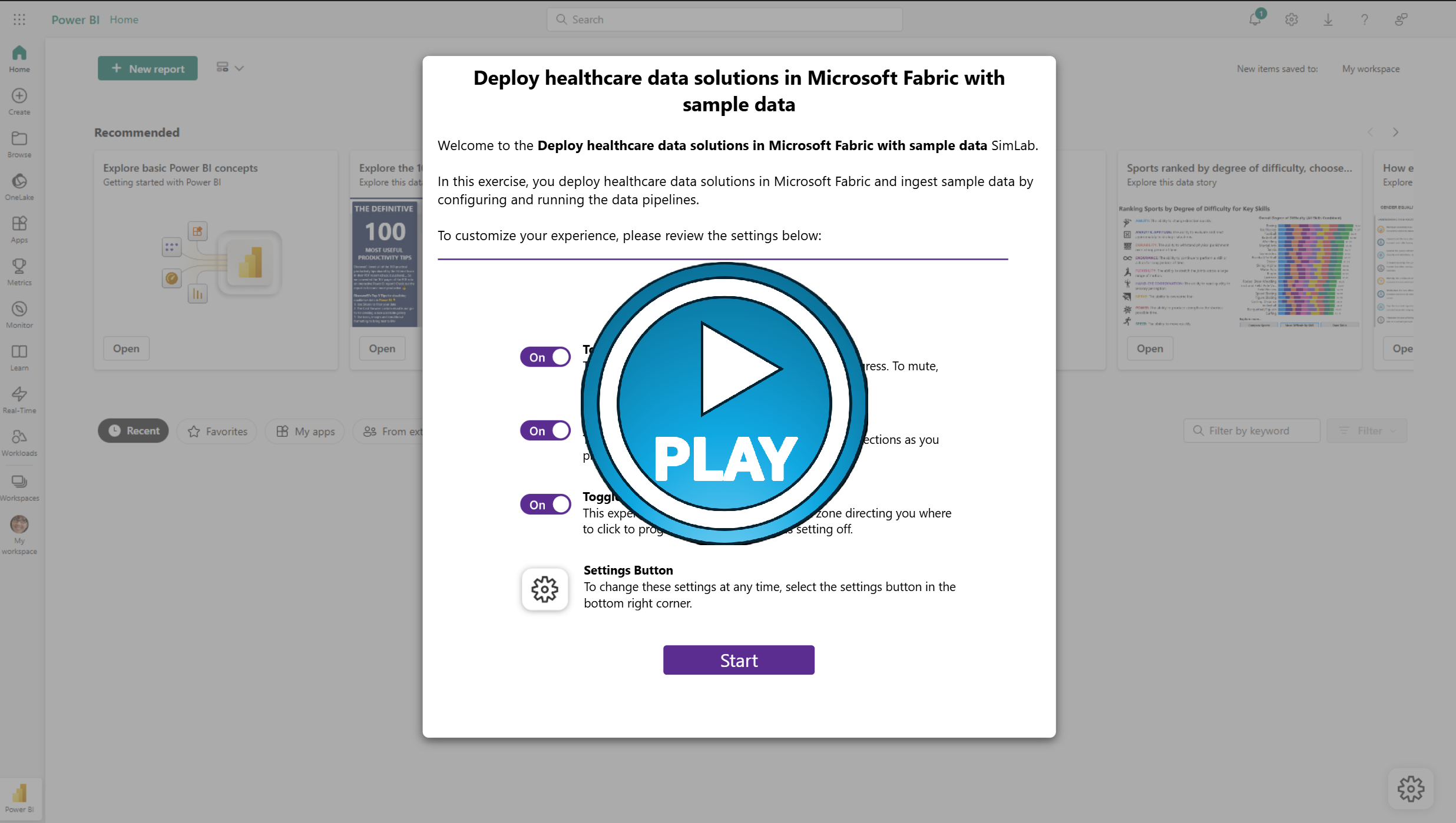This screenshot has width=1456, height=823.
Task: Open the Create pane
Action: coord(19,100)
